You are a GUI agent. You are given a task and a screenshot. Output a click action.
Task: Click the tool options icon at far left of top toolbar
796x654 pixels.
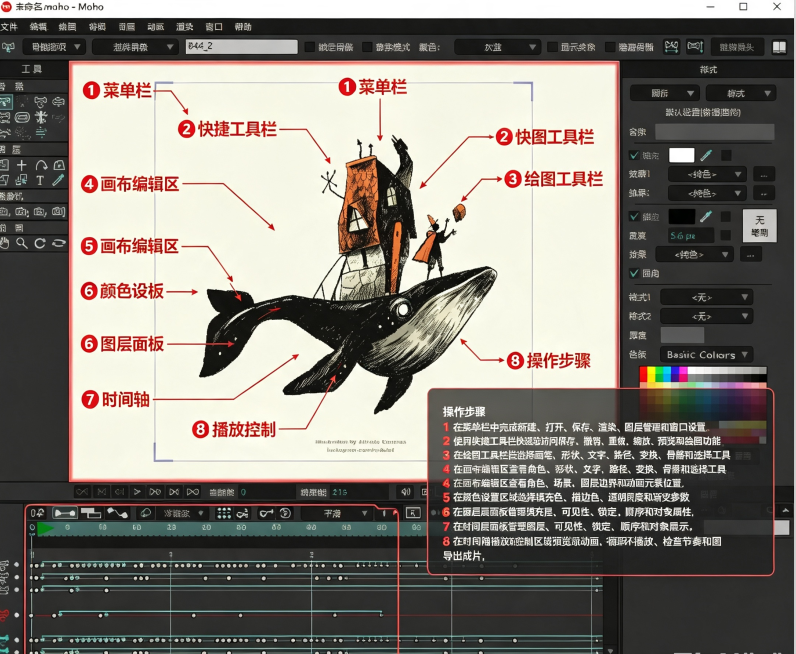(9, 47)
